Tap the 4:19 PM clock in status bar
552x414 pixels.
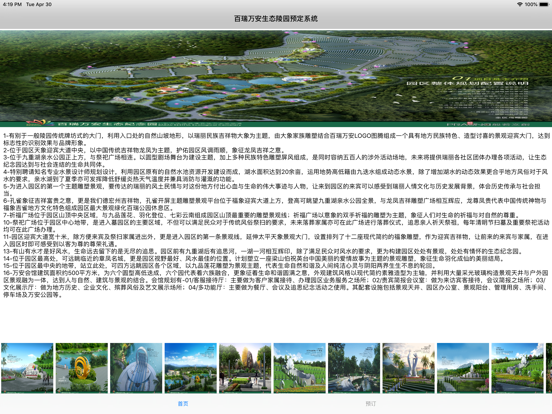pos(12,4)
